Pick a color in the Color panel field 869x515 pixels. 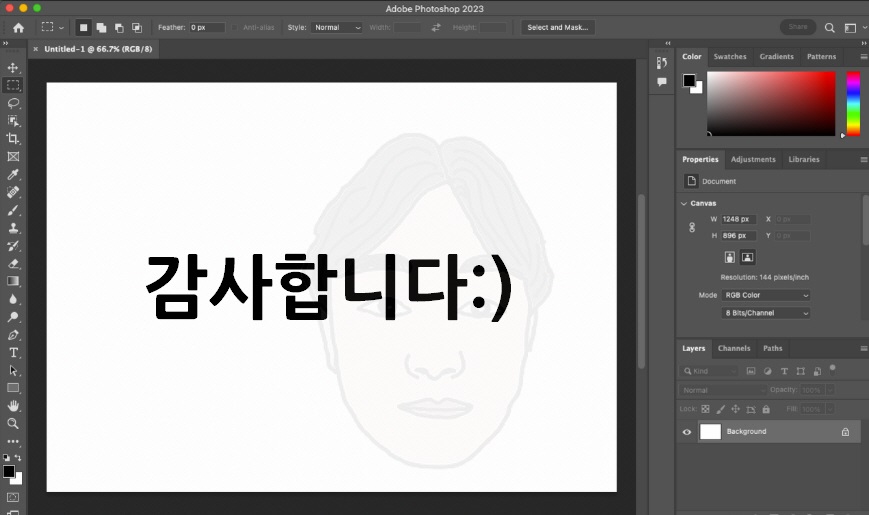coord(770,103)
